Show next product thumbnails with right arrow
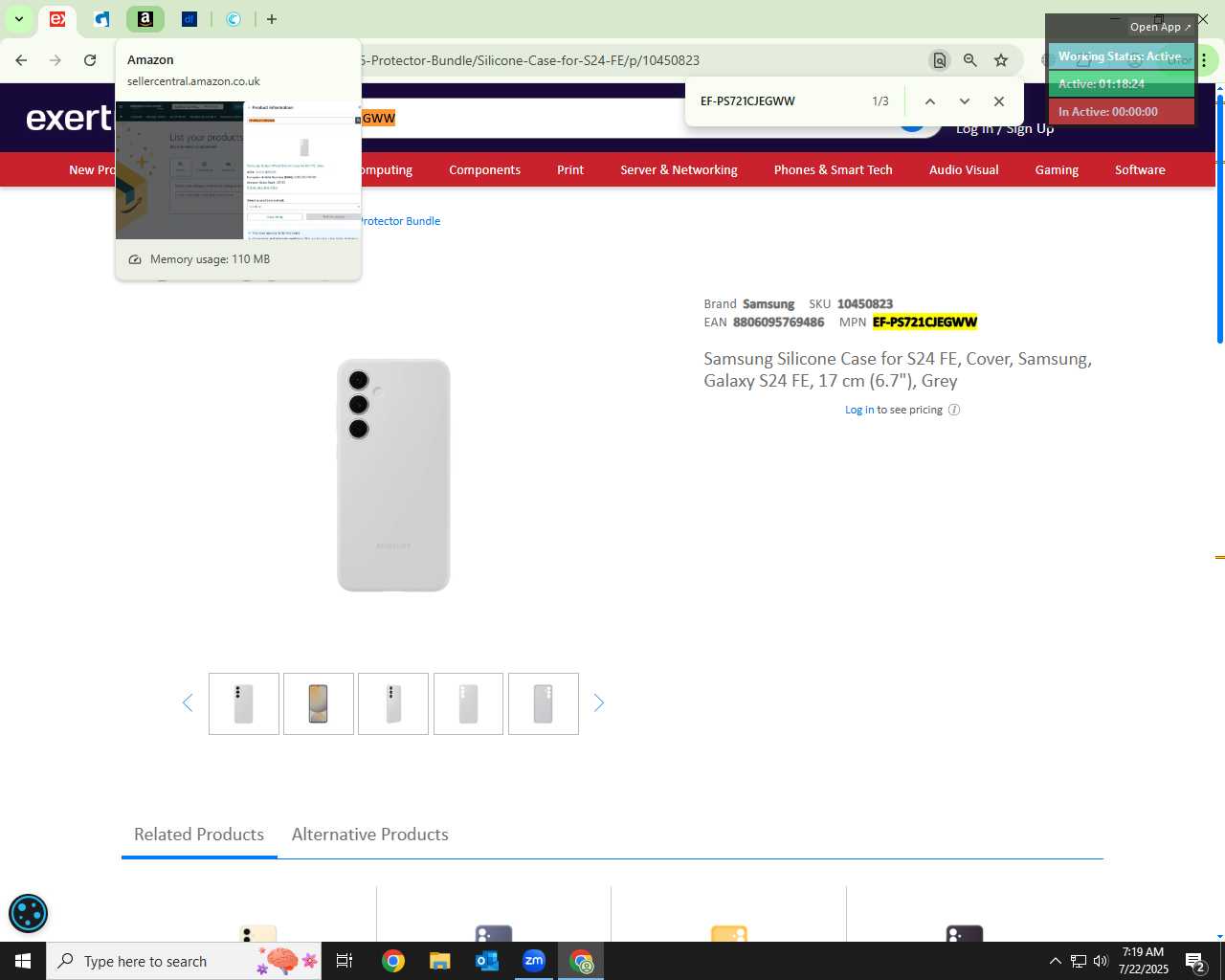The image size is (1225, 980). tap(599, 703)
